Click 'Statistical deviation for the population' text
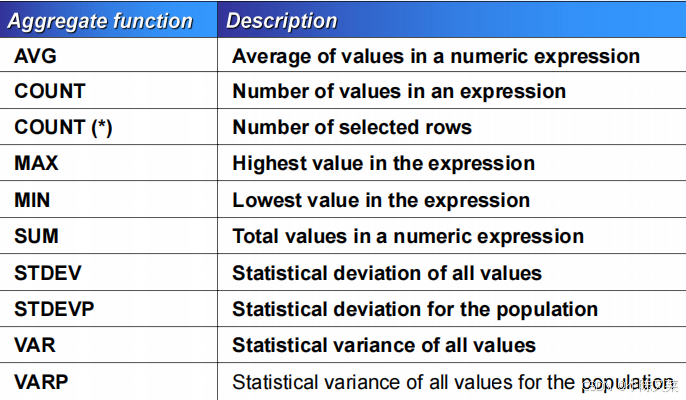 [x=415, y=309]
